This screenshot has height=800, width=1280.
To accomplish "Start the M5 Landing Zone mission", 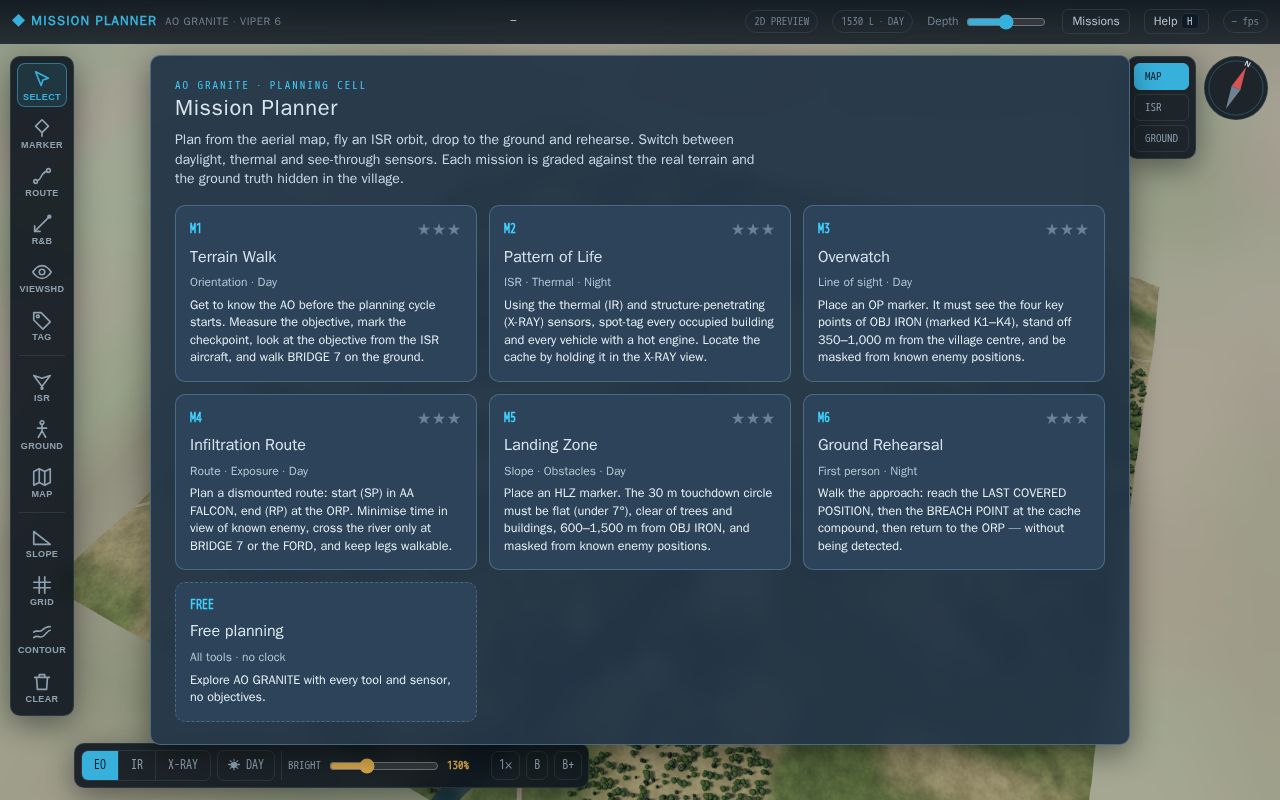I will tap(640, 482).
